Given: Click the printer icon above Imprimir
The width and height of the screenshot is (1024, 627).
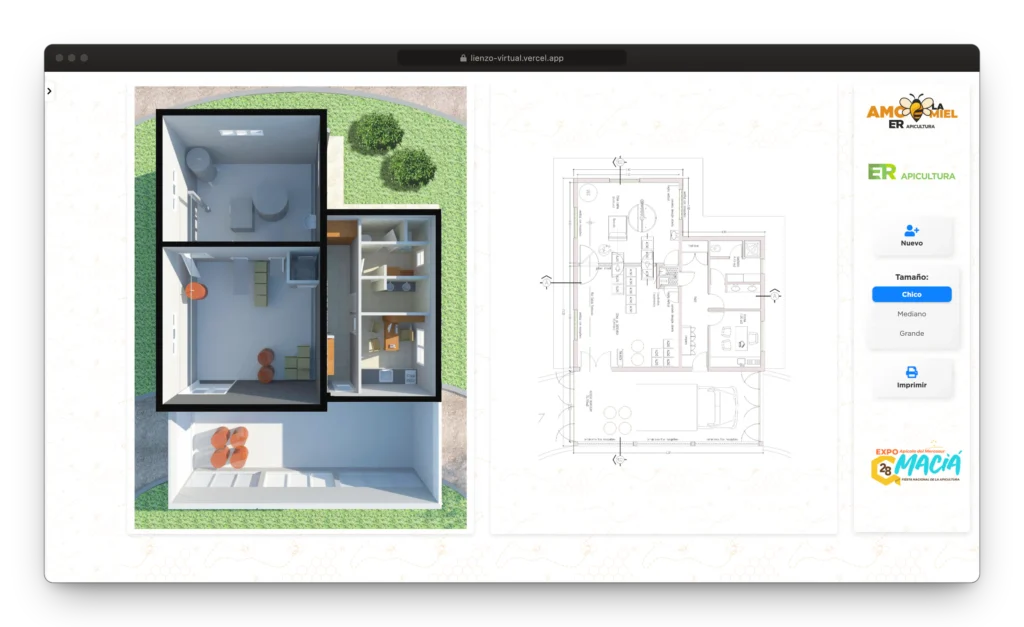Looking at the screenshot, I should click(912, 372).
